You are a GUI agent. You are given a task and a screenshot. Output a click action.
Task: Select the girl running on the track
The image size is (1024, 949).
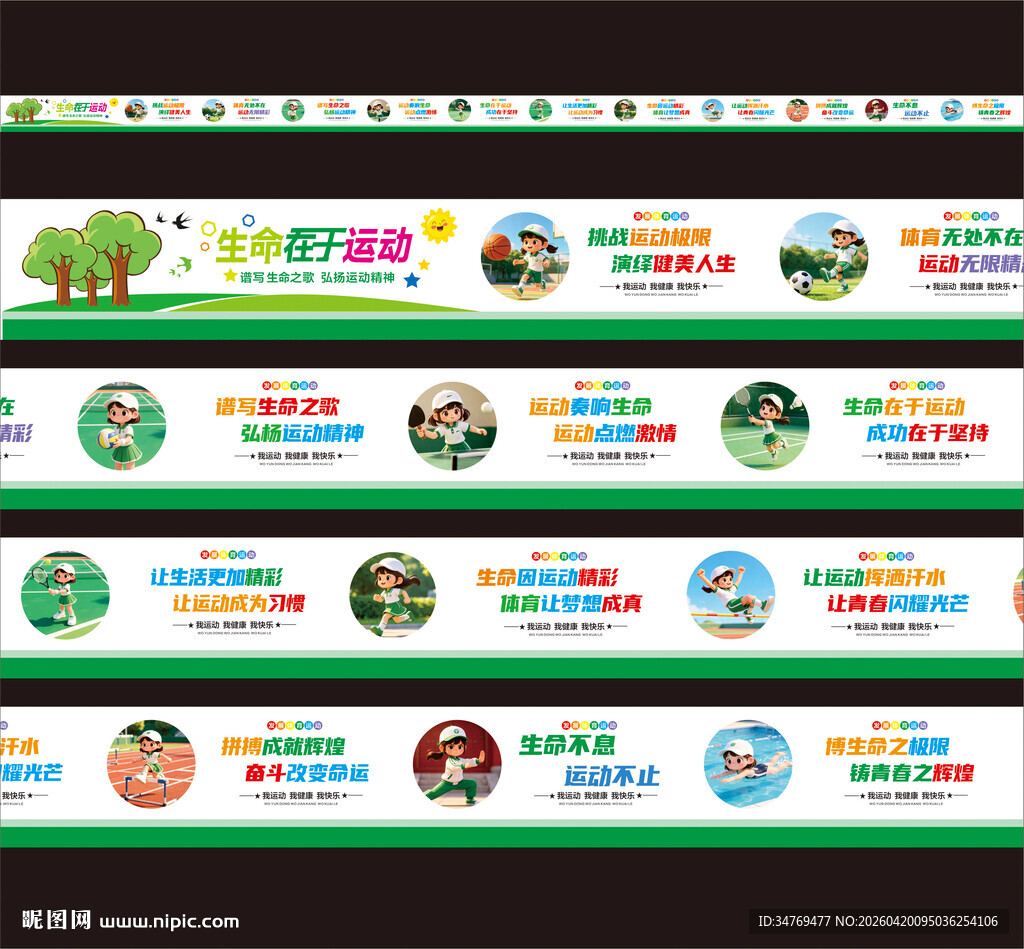[x=390, y=595]
